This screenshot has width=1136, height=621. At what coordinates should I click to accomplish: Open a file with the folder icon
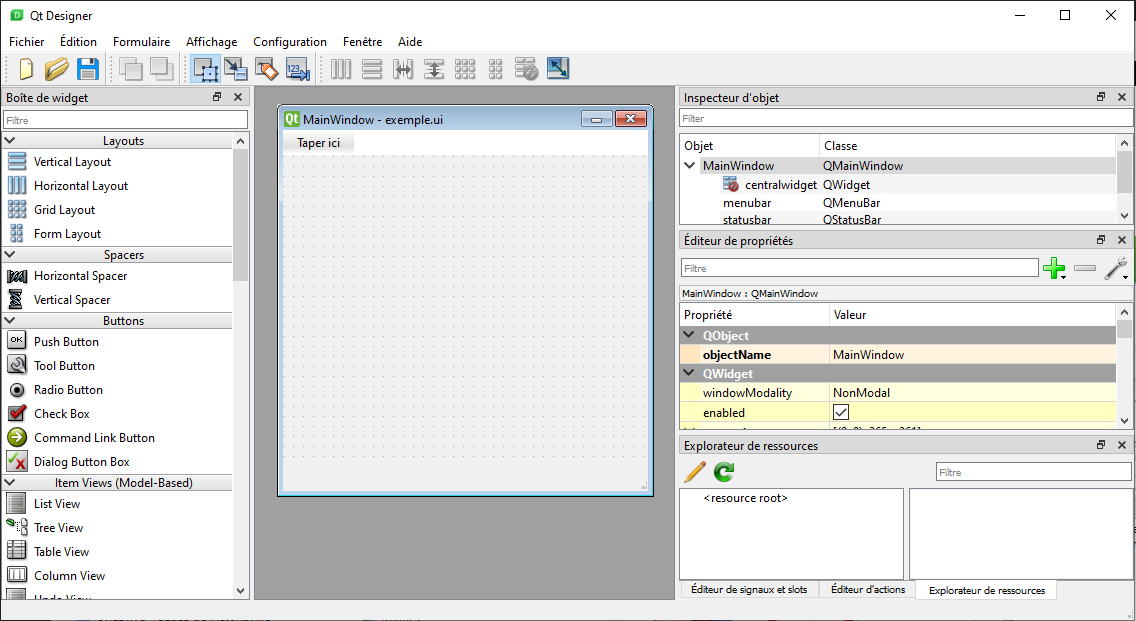(x=57, y=69)
